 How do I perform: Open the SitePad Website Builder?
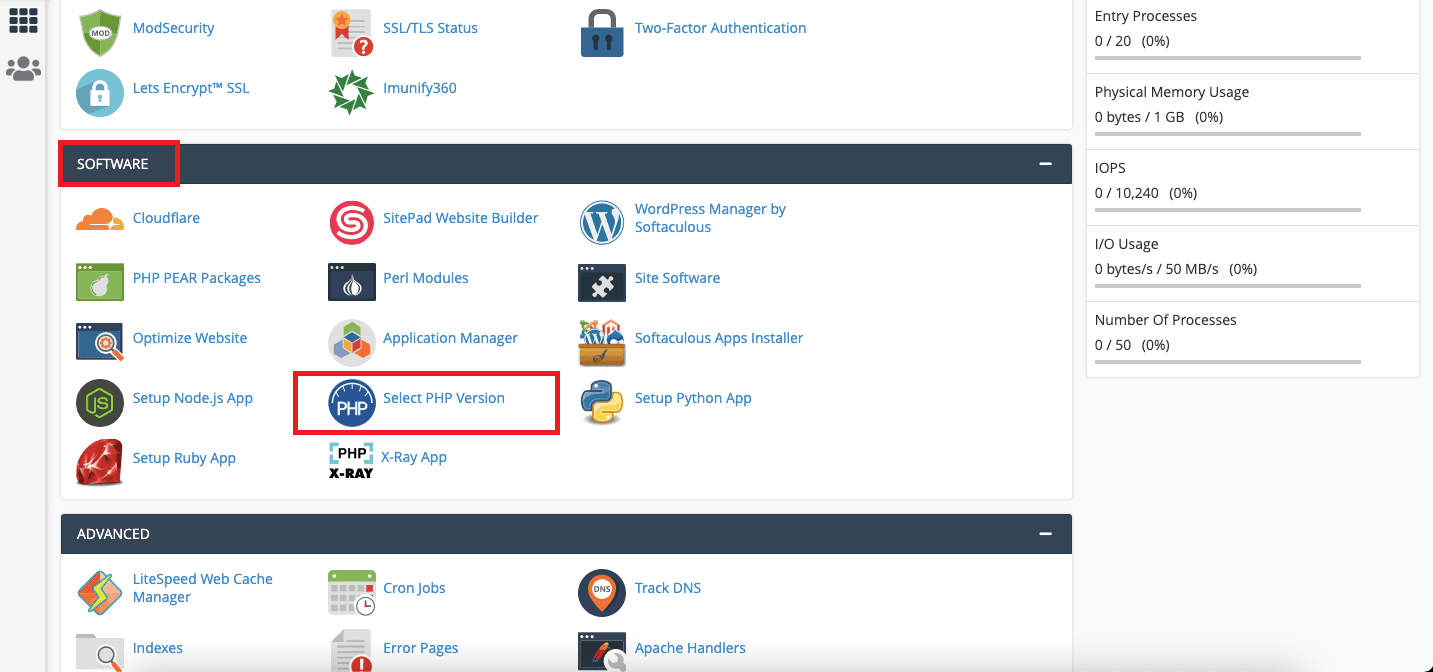(x=460, y=217)
